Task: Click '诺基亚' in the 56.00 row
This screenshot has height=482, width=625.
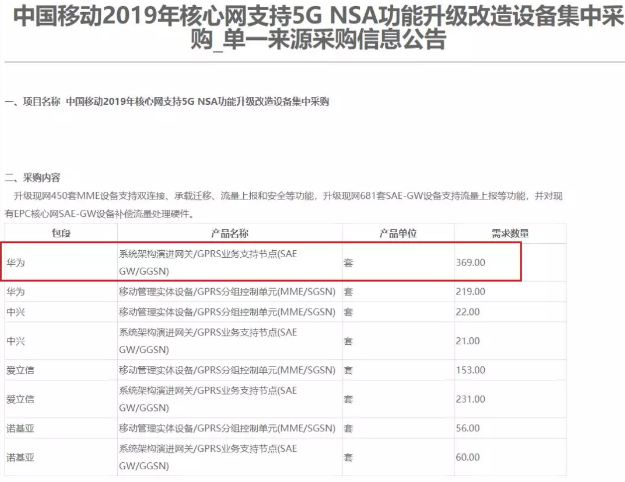Action: click(x=20, y=428)
